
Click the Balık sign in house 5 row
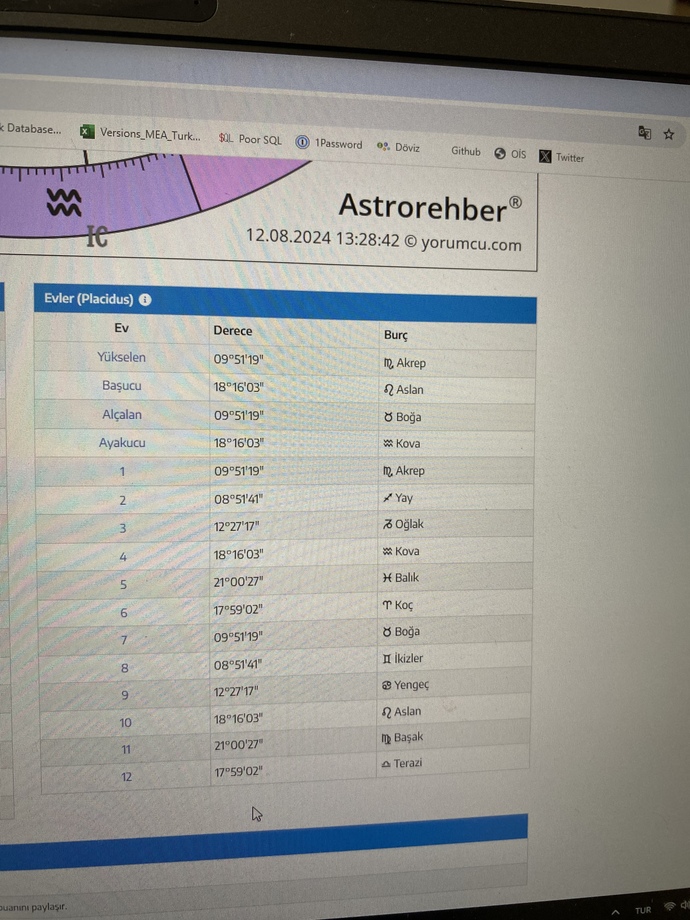click(401, 578)
